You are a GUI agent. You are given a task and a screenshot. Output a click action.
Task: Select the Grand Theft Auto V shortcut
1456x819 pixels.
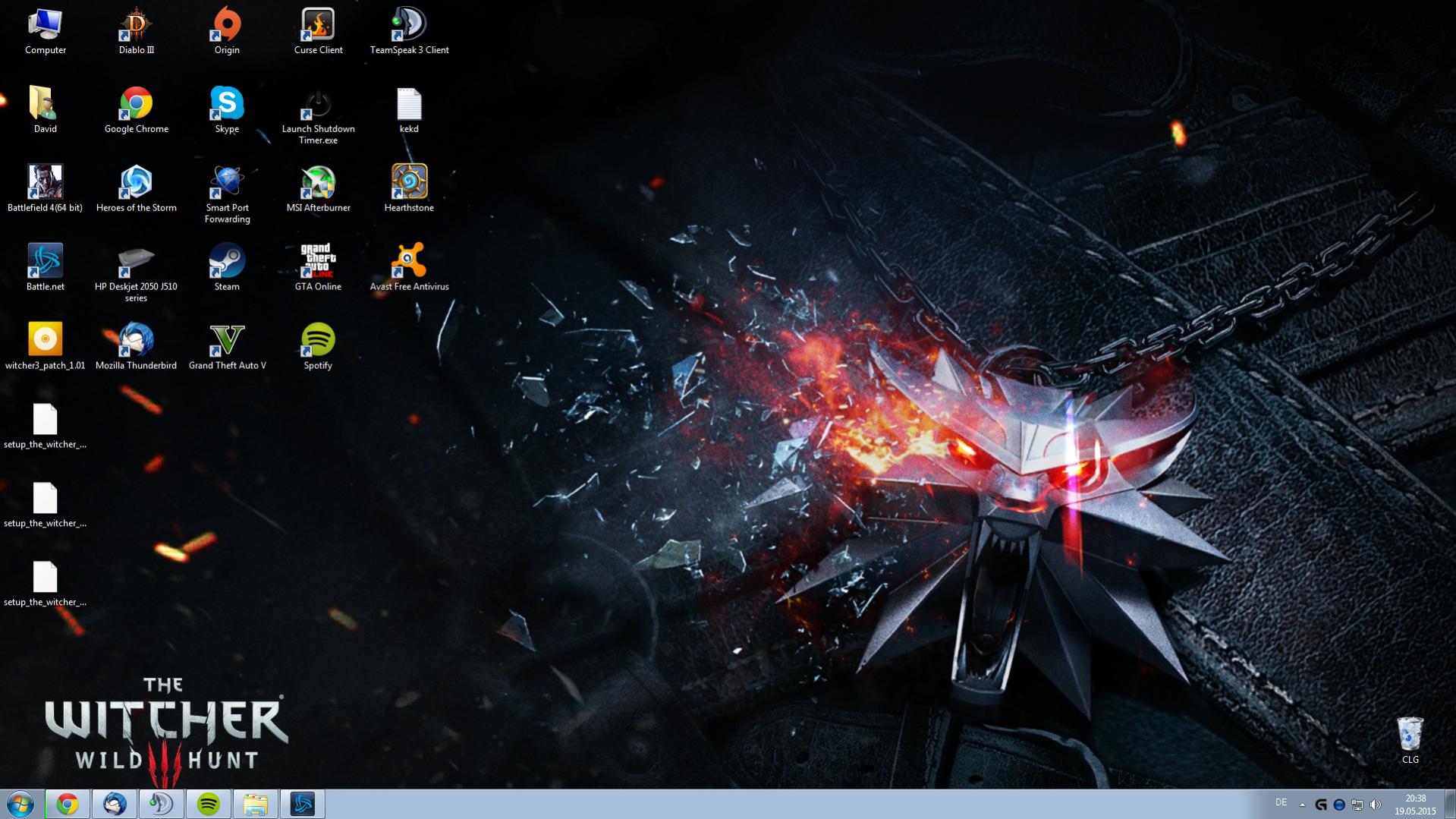point(227,341)
